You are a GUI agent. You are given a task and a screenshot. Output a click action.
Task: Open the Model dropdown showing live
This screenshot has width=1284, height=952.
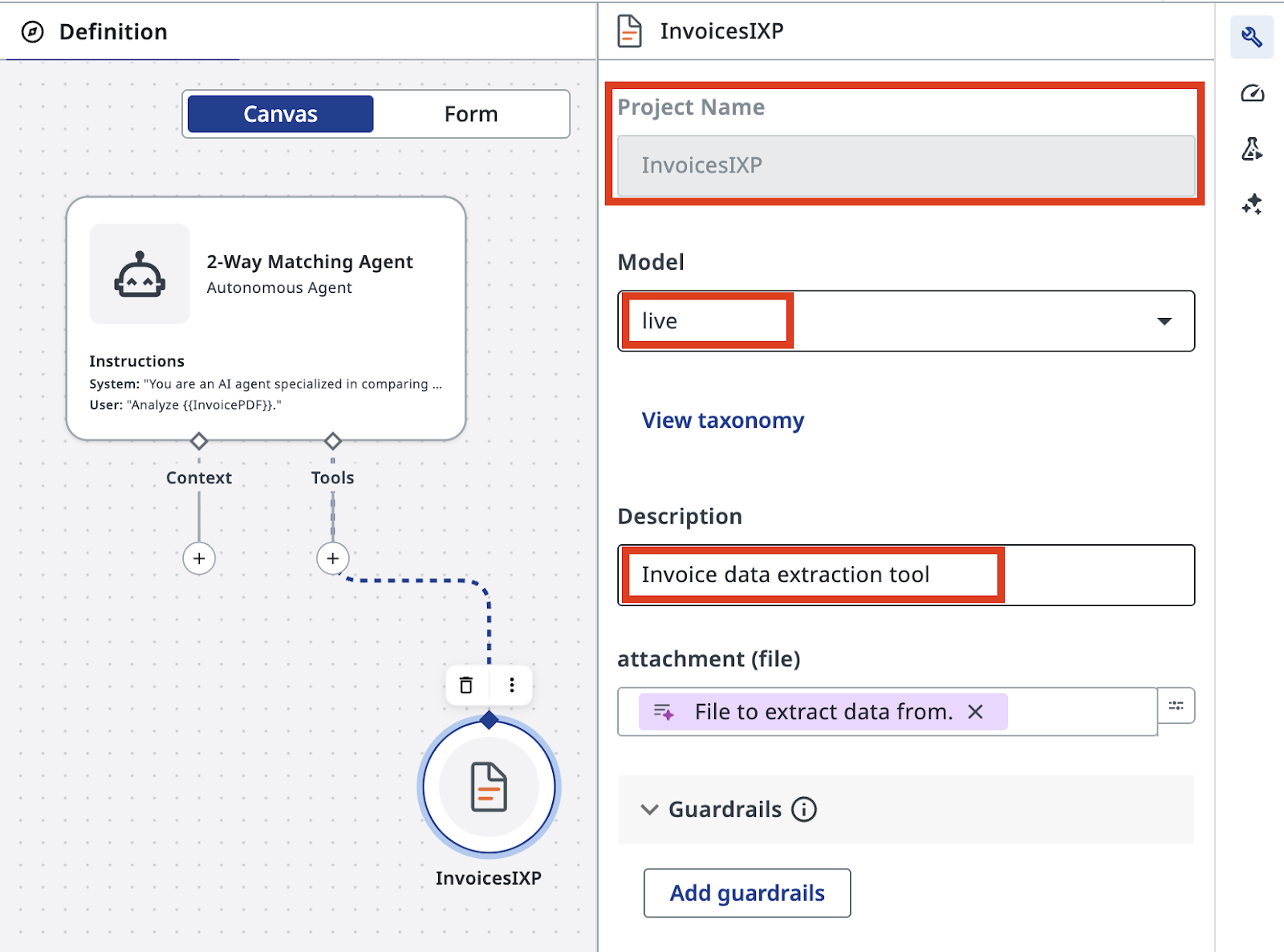click(906, 321)
